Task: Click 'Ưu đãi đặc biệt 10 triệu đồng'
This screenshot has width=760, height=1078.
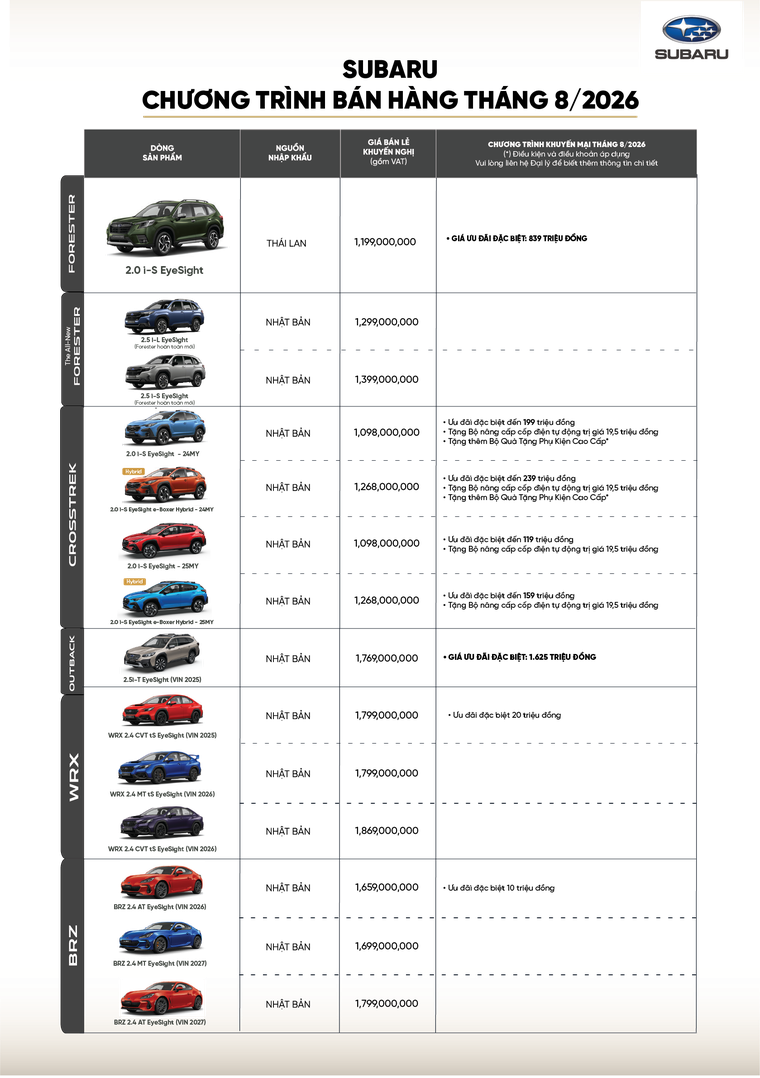Action: click(x=499, y=888)
